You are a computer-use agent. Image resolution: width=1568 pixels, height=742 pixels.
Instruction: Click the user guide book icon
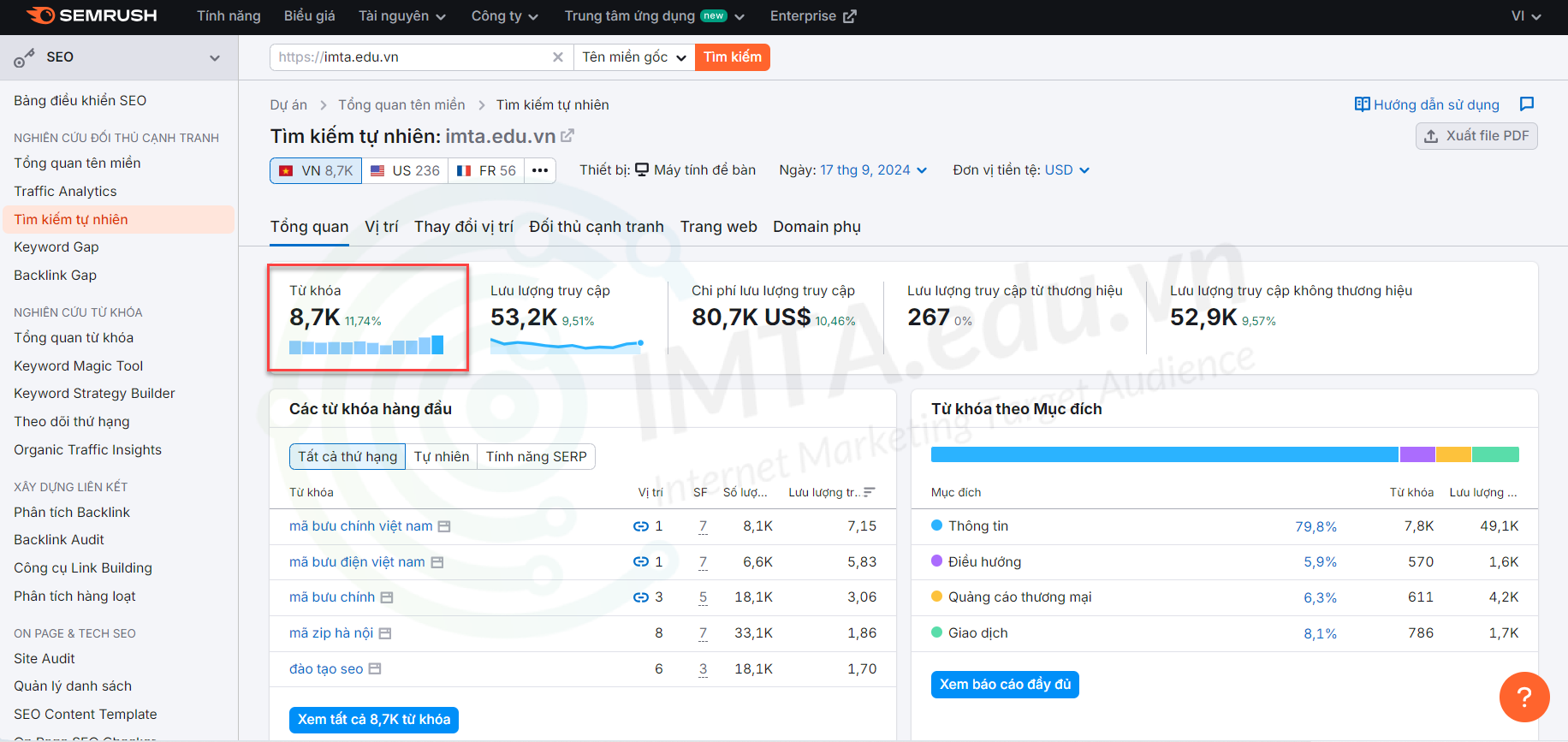tap(1362, 104)
